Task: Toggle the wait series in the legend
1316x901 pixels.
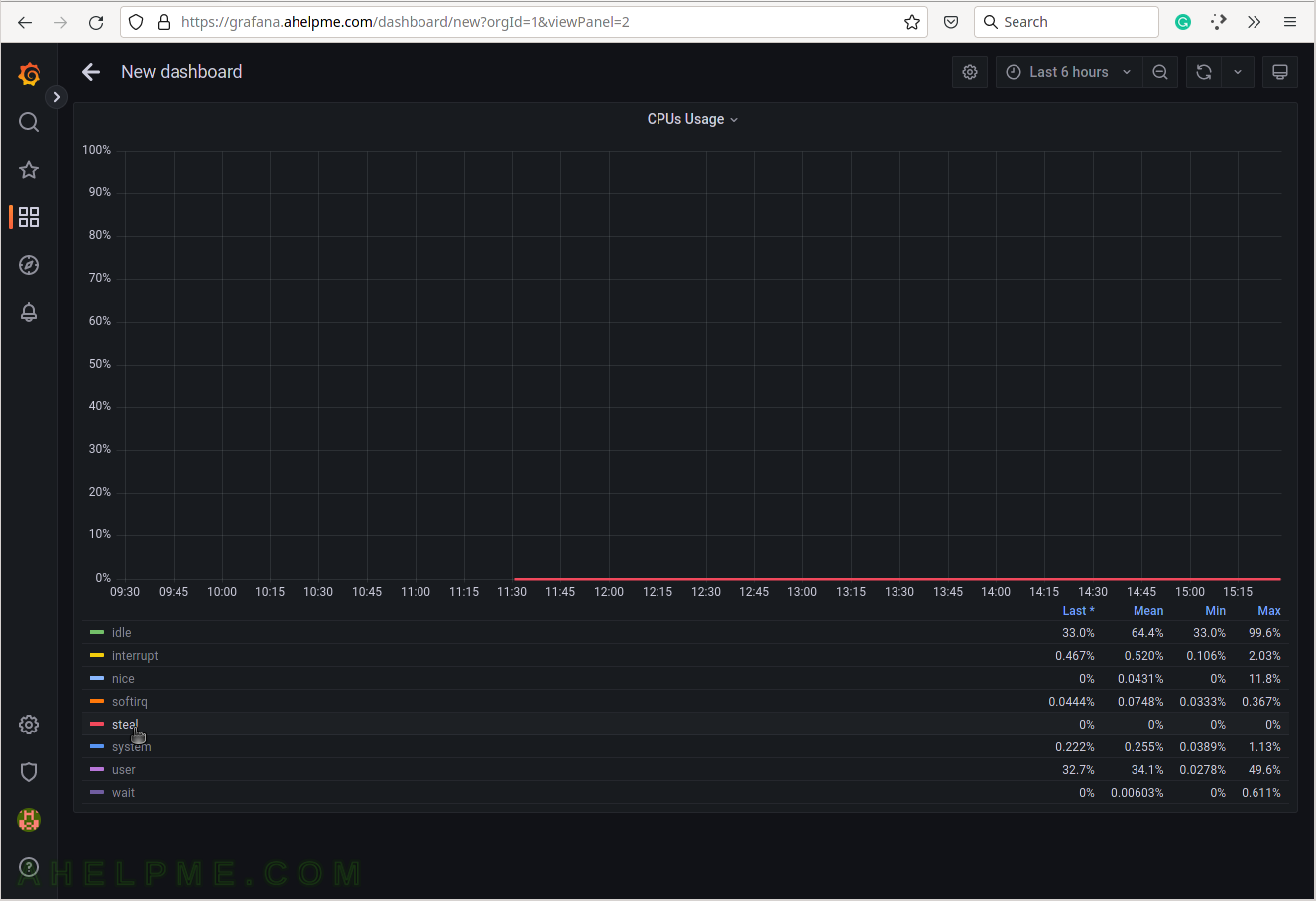Action: [x=123, y=793]
